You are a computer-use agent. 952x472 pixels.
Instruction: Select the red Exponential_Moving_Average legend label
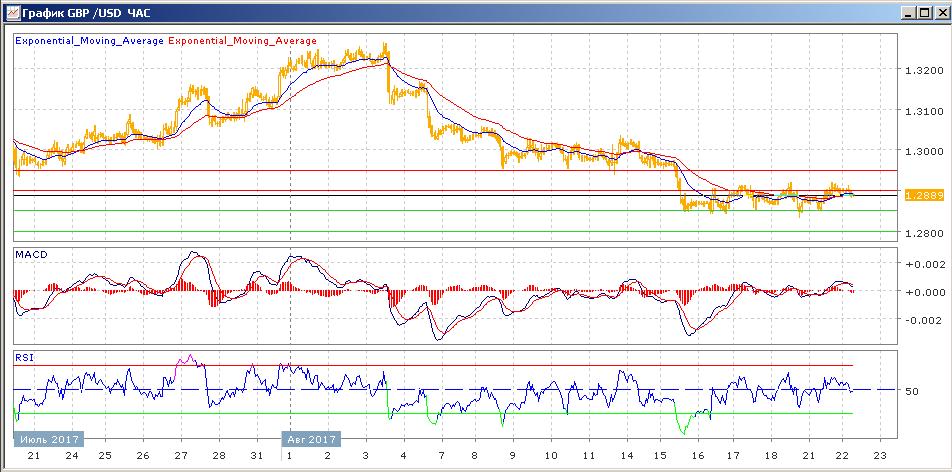coord(243,41)
